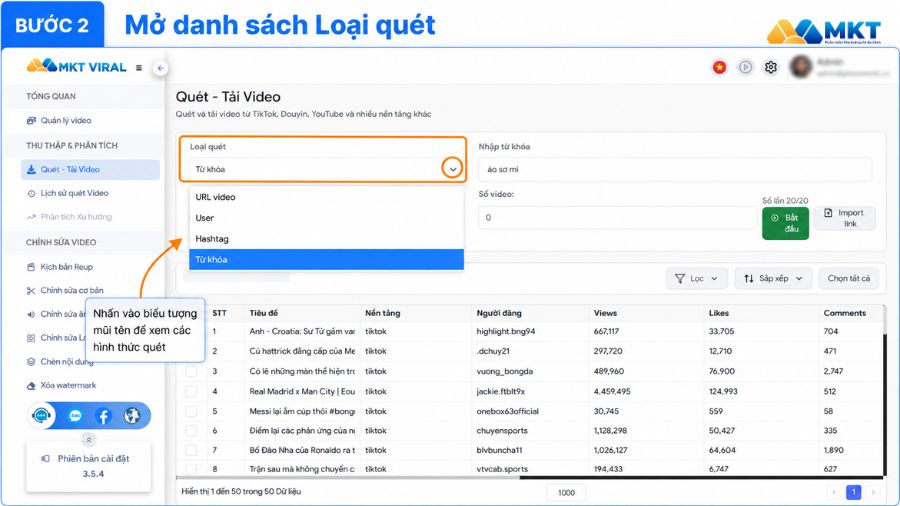Click the Chọn tất cả button
The height and width of the screenshot is (506, 900).
click(x=848, y=278)
